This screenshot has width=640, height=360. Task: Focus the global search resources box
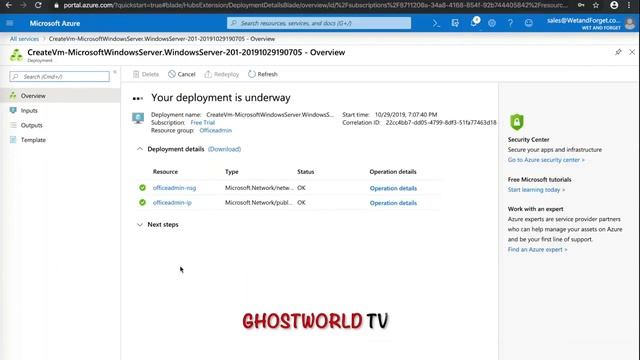coord(319,23)
